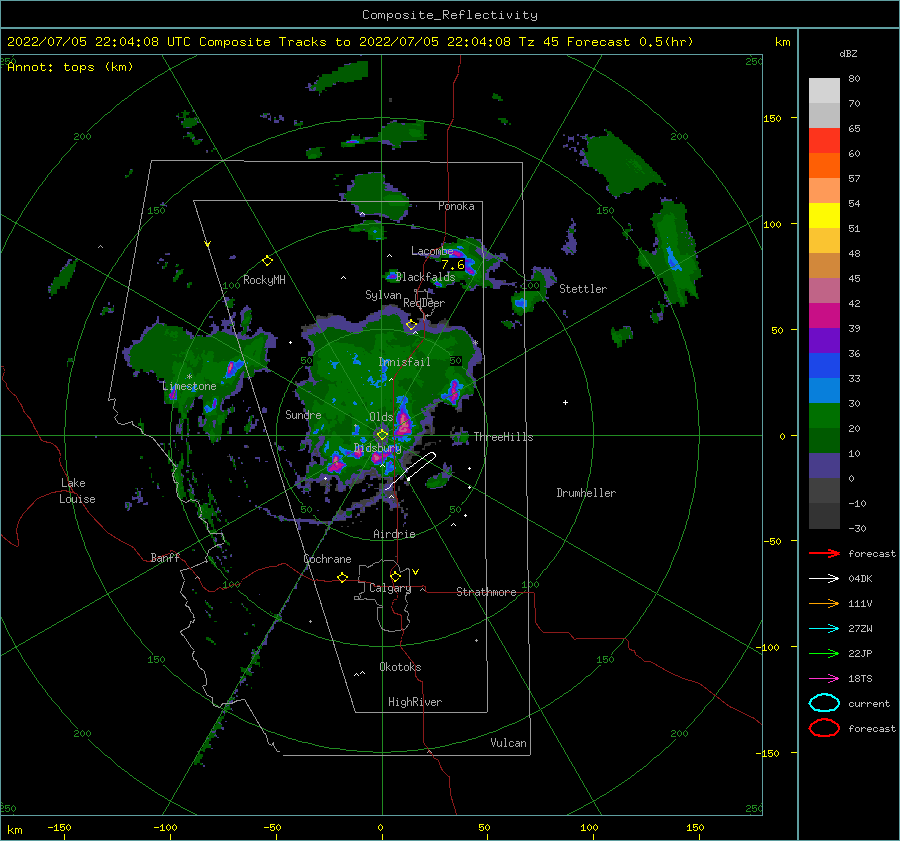The image size is (900, 841).
Task: Click the yellow diamond marker under Olds
Action: tap(382, 435)
